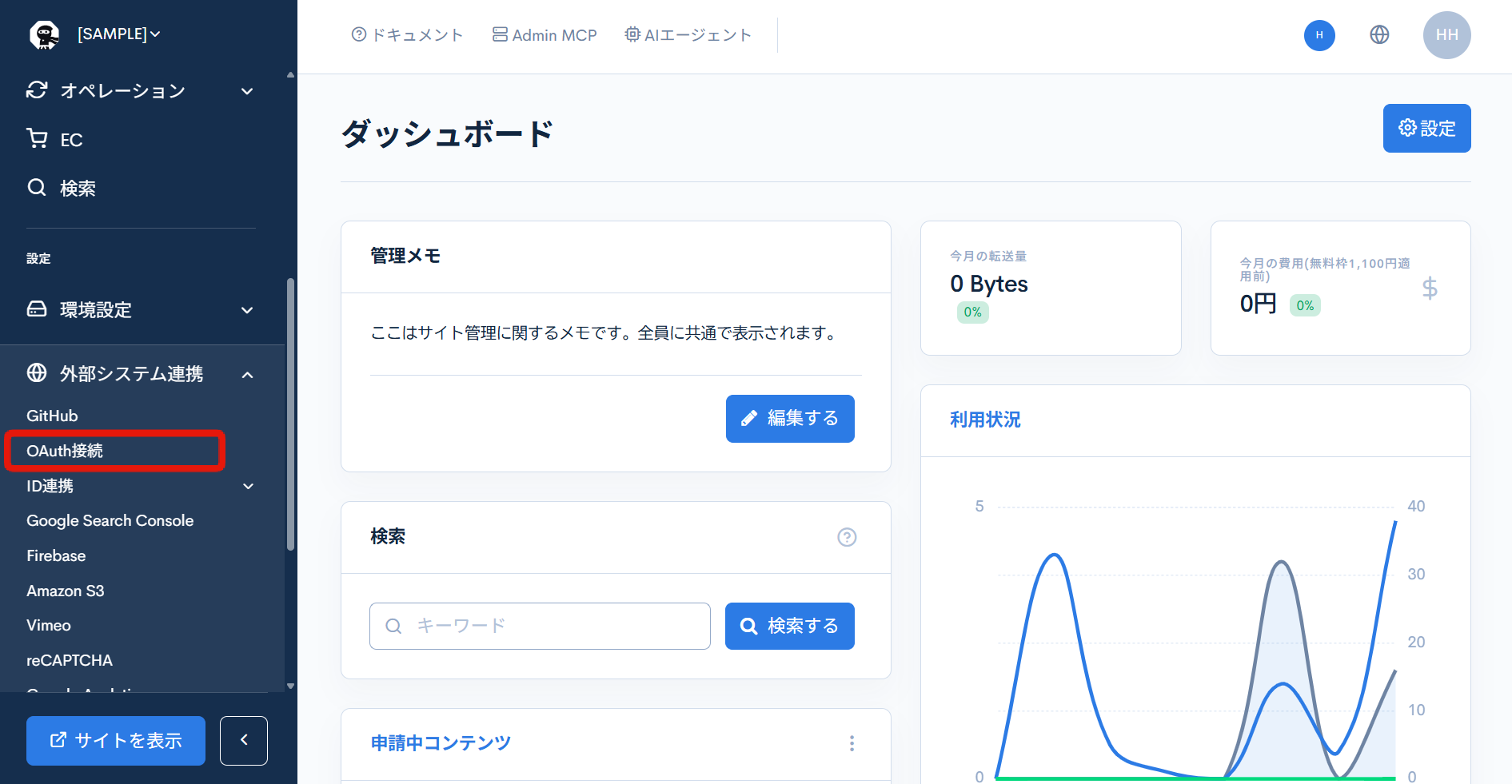Viewport: 1512px width, 784px height.
Task: Open Firebase integration settings
Action: pyautogui.click(x=56, y=555)
